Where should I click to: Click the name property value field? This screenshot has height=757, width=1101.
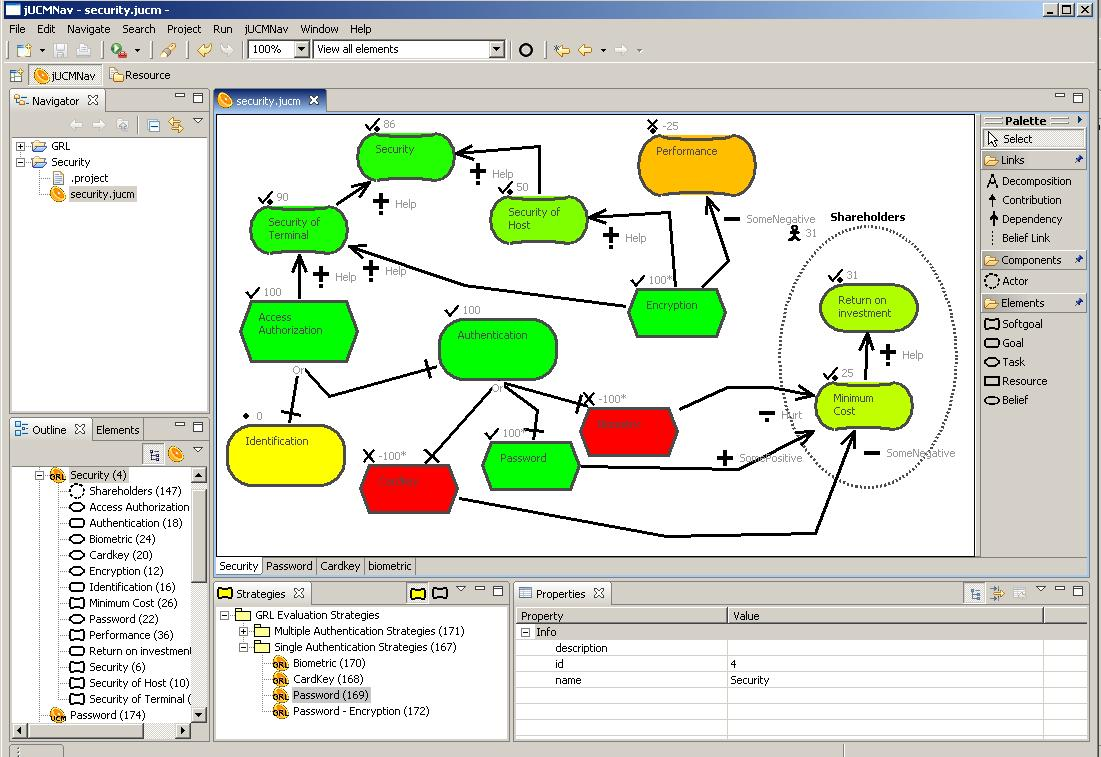click(900, 680)
